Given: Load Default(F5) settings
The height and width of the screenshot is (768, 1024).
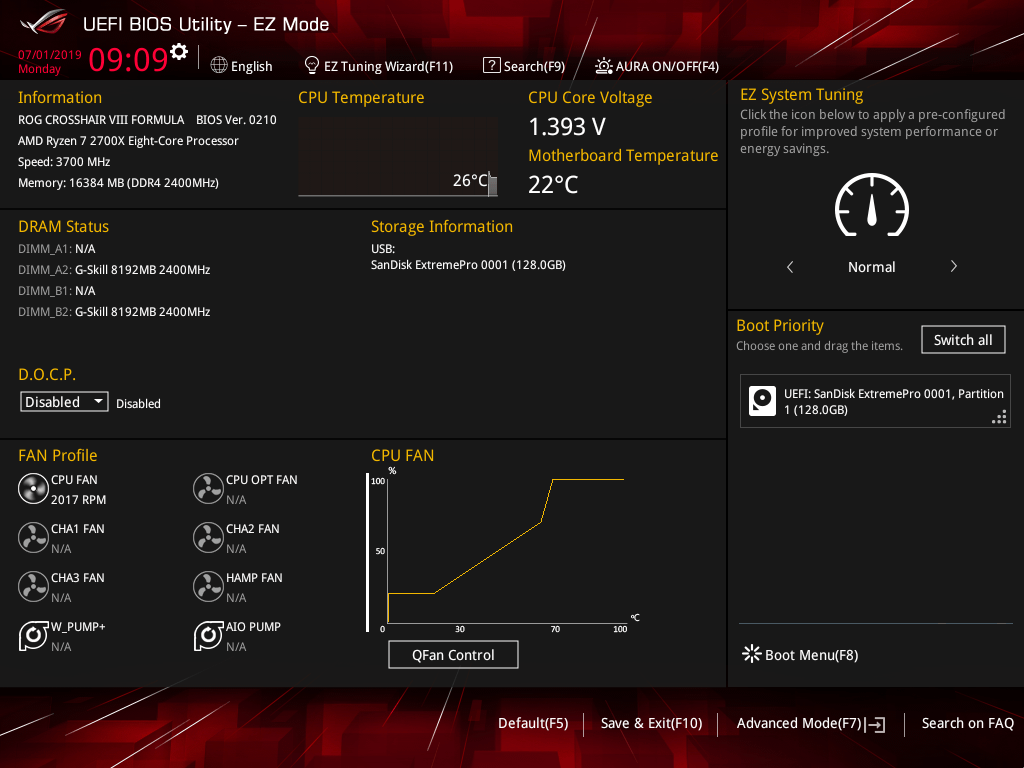Looking at the screenshot, I should tap(533, 723).
